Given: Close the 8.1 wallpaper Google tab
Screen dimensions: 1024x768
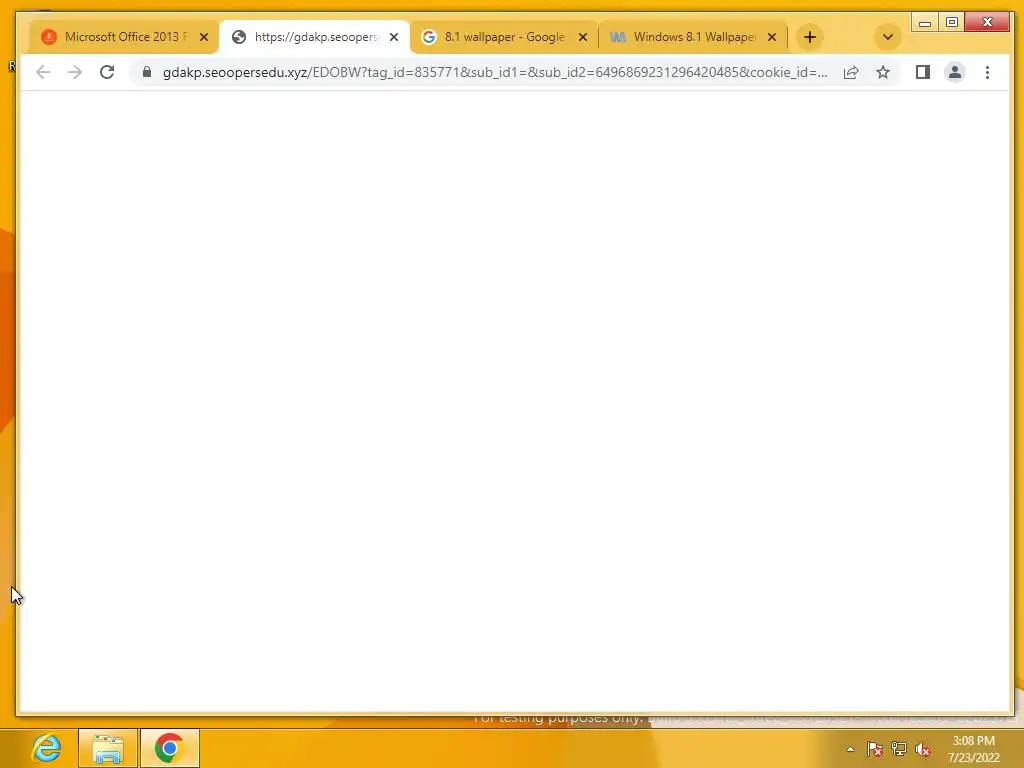Looking at the screenshot, I should pos(583,37).
